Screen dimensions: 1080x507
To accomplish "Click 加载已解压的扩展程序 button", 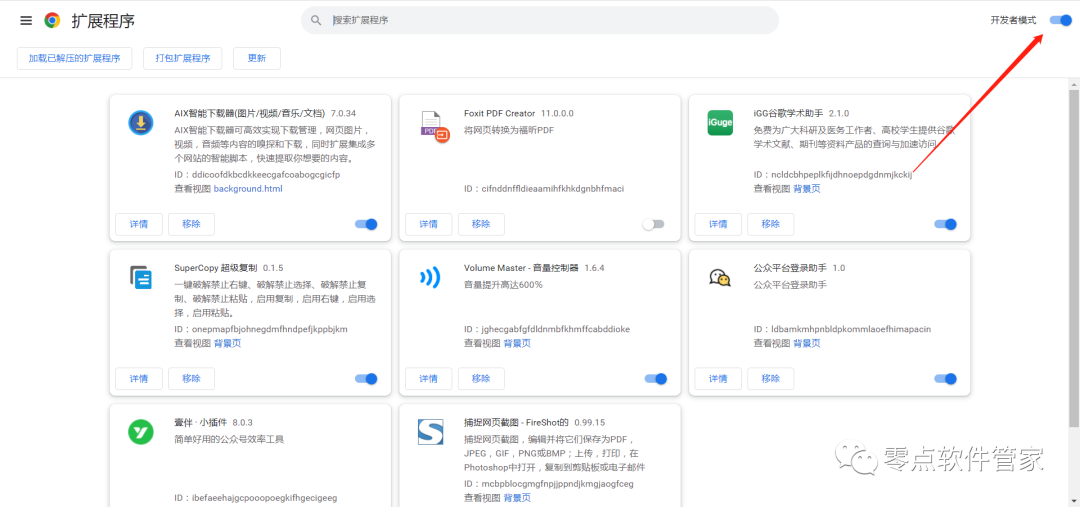I will pos(74,59).
